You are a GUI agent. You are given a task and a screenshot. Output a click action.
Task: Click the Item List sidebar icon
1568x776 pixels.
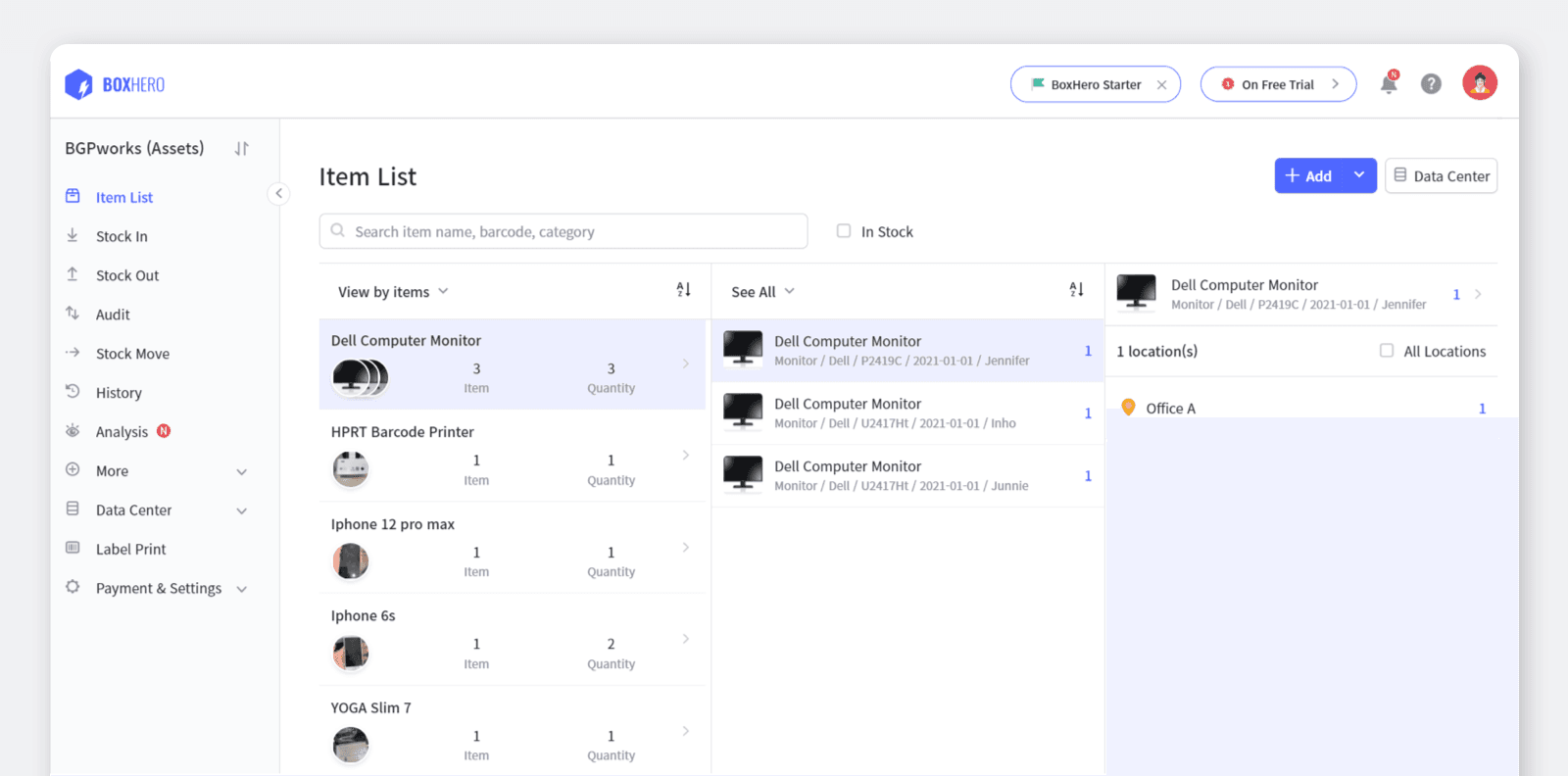tap(73, 196)
